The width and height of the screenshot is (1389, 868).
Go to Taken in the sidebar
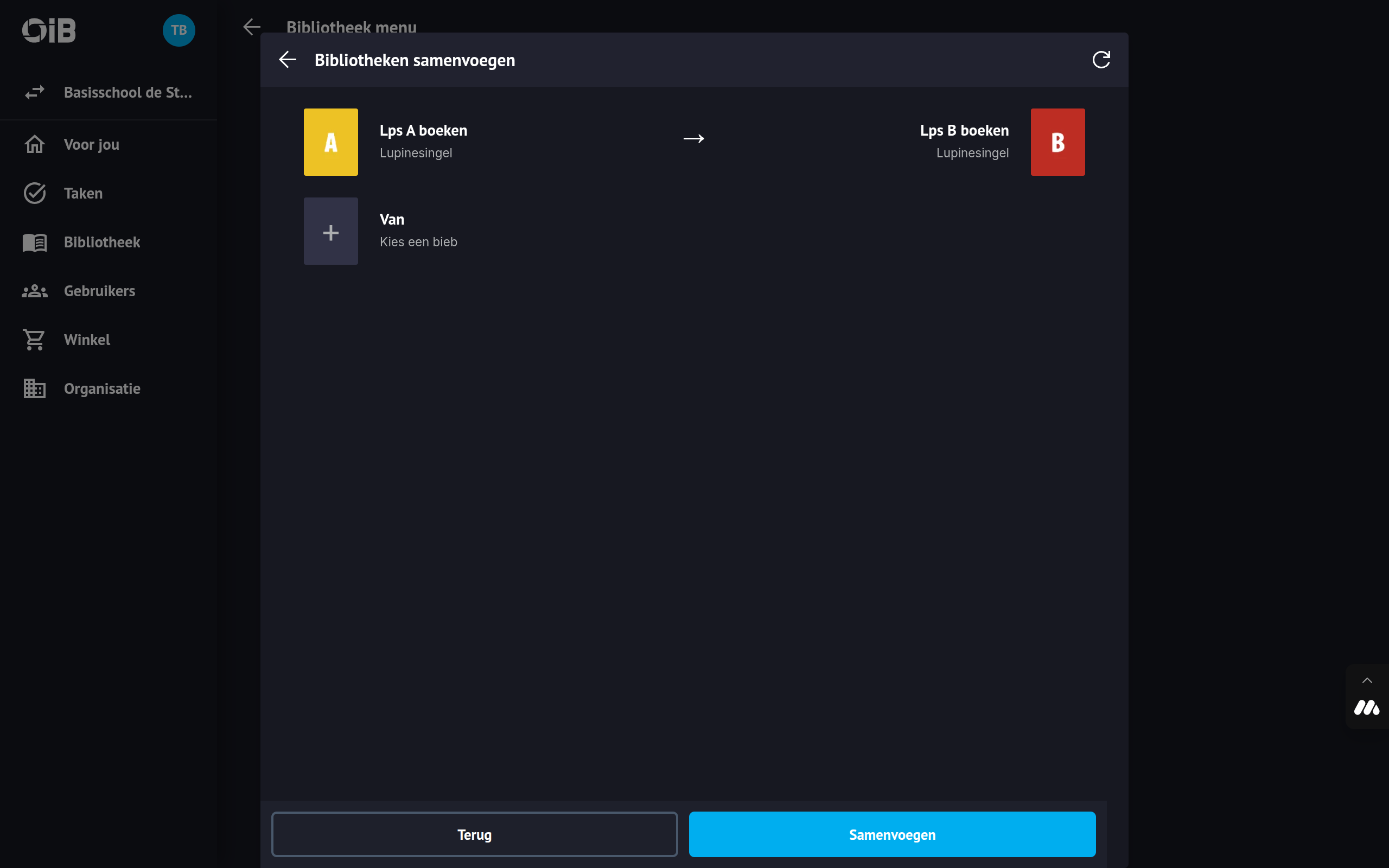coord(83,194)
